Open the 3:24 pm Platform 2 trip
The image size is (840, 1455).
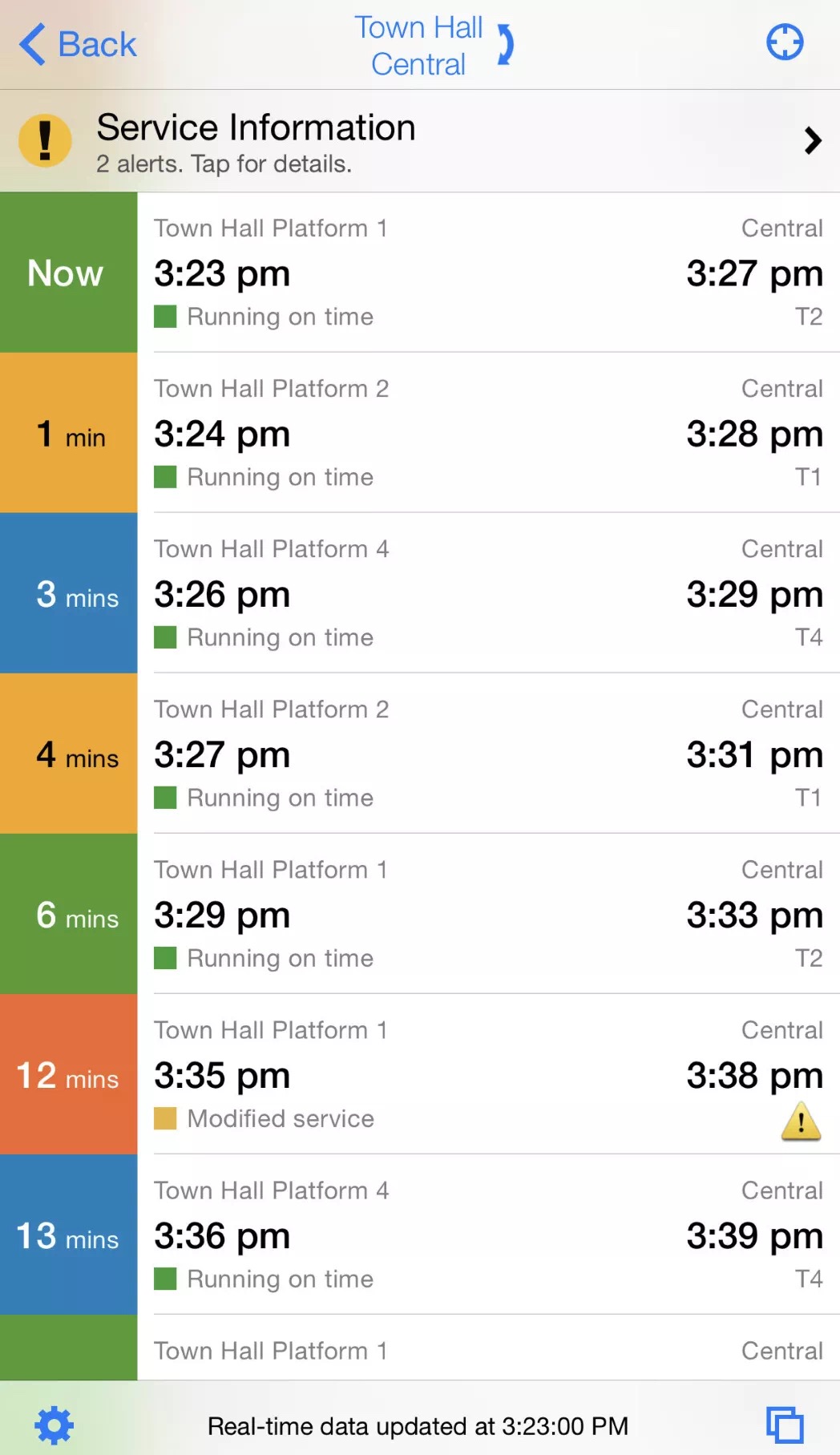(487, 433)
